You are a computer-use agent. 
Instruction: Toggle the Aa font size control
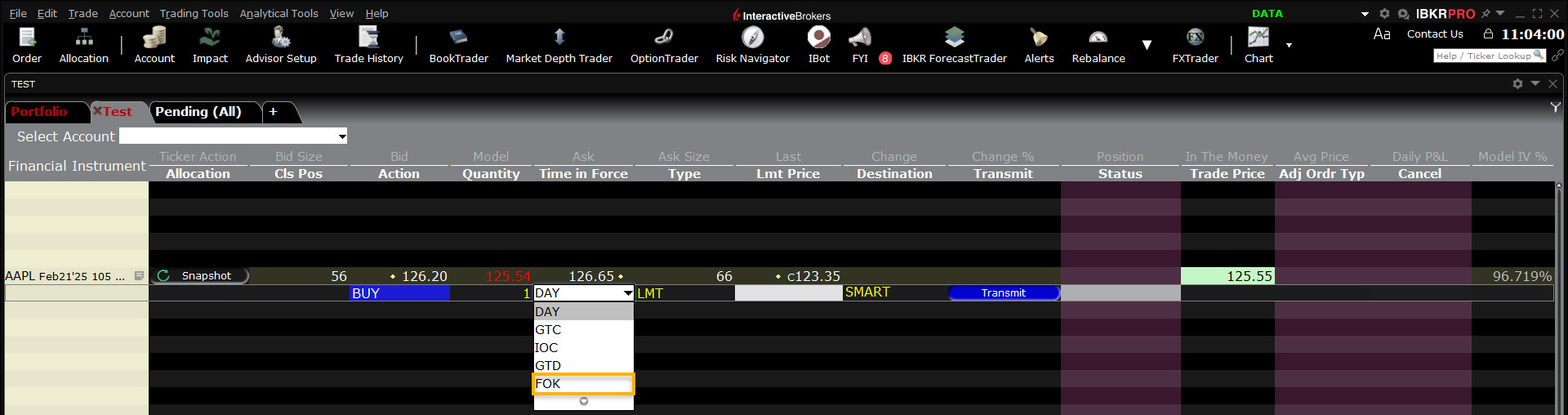pos(1382,34)
